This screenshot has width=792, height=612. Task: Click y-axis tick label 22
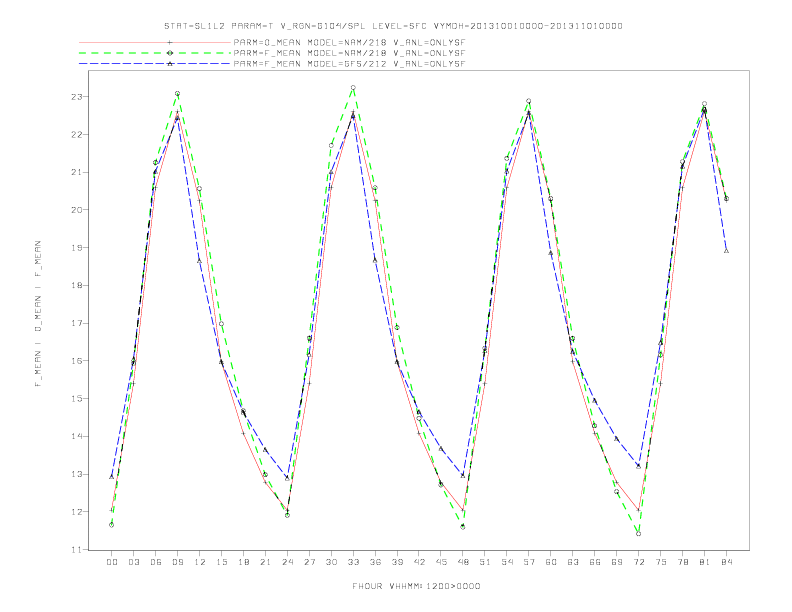pyautogui.click(x=76, y=135)
